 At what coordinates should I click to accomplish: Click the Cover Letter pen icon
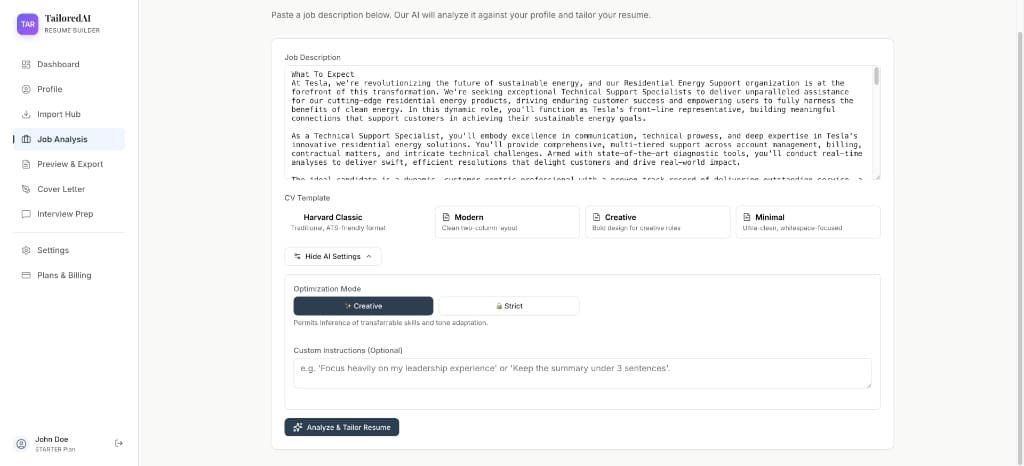pyautogui.click(x=26, y=189)
